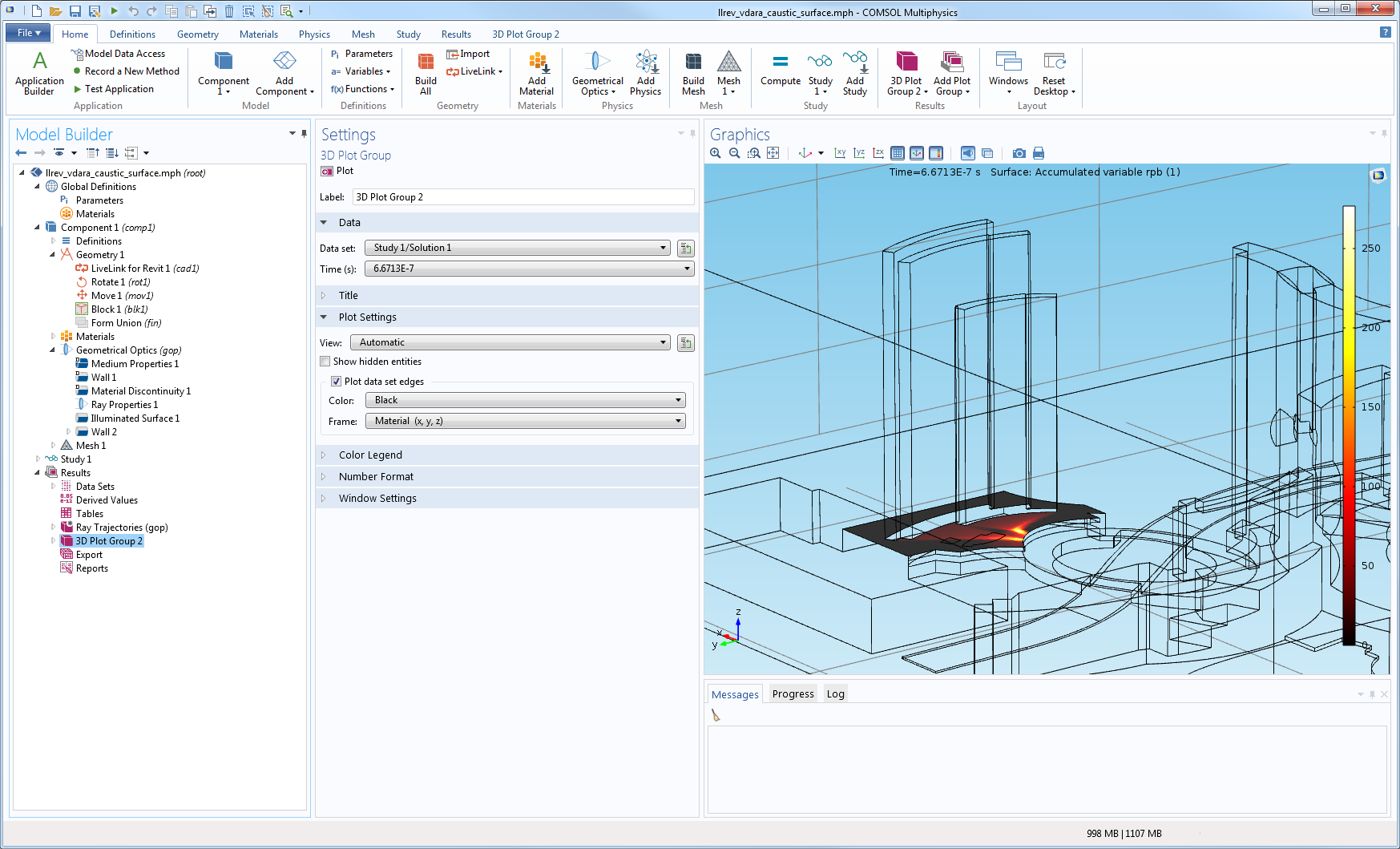Open the edge Color dropdown showing Black
The image size is (1400, 849).
[525, 400]
